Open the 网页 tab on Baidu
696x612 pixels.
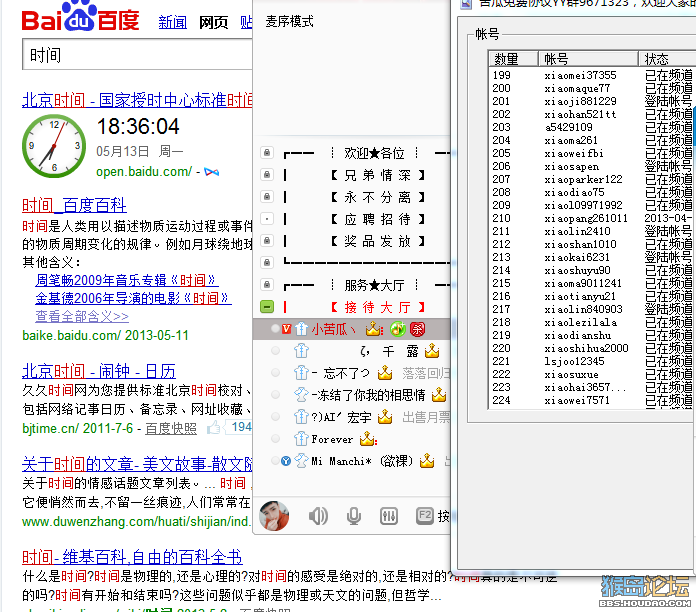pyautogui.click(x=214, y=22)
